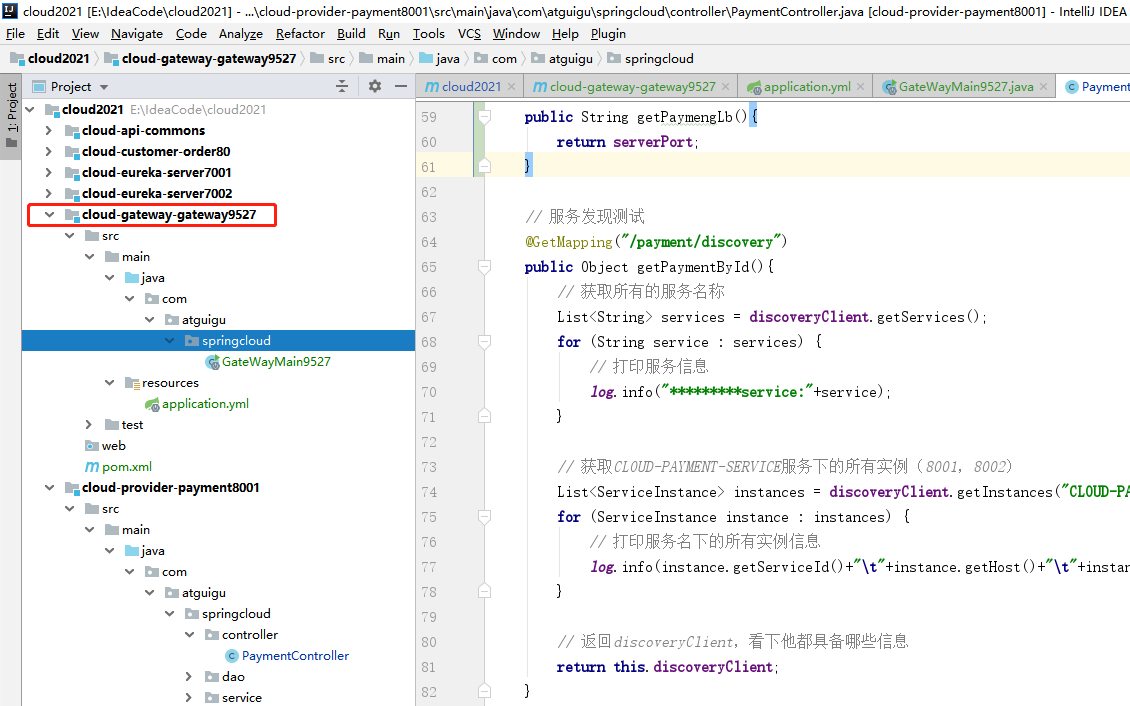Open the Tools menu
This screenshot has width=1130, height=706.
click(x=429, y=34)
